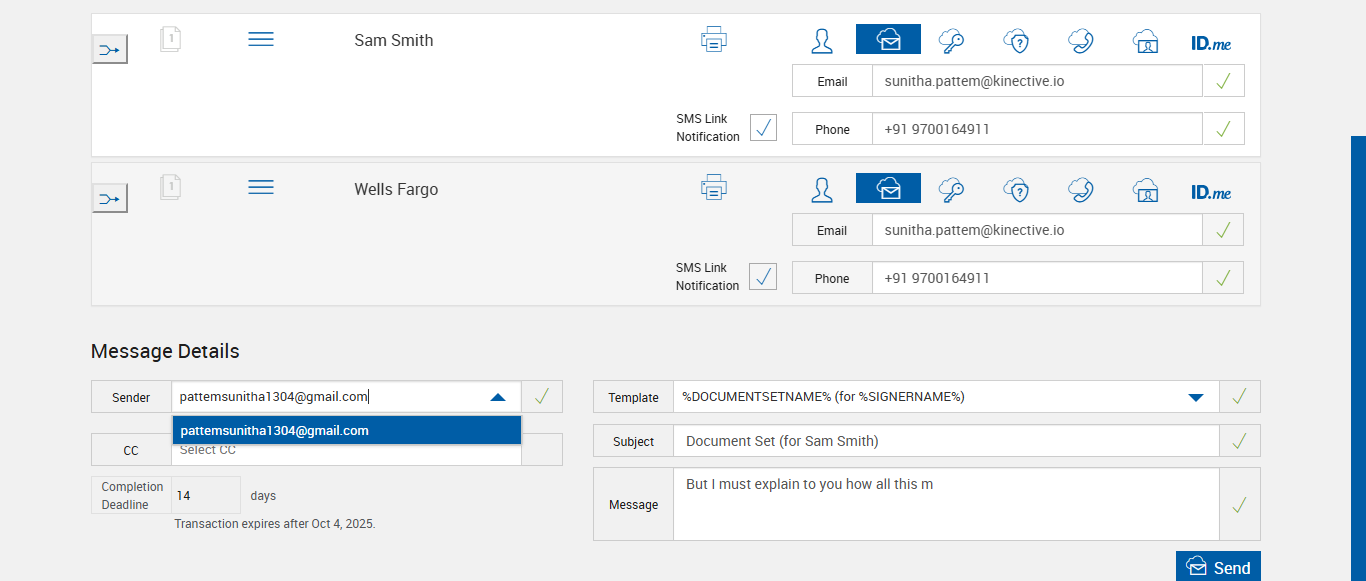This screenshot has width=1366, height=581.
Task: Select the person icon for Sam Smith
Action: [x=822, y=41]
